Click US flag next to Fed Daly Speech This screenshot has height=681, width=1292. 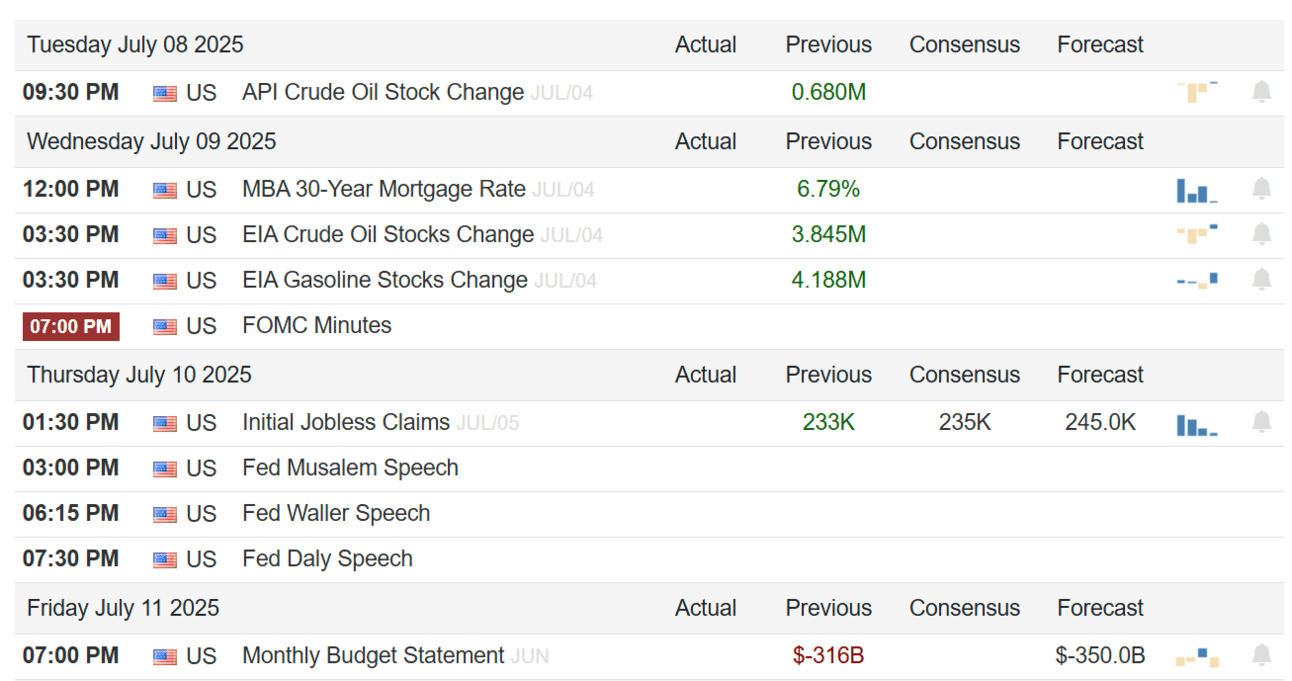165,560
